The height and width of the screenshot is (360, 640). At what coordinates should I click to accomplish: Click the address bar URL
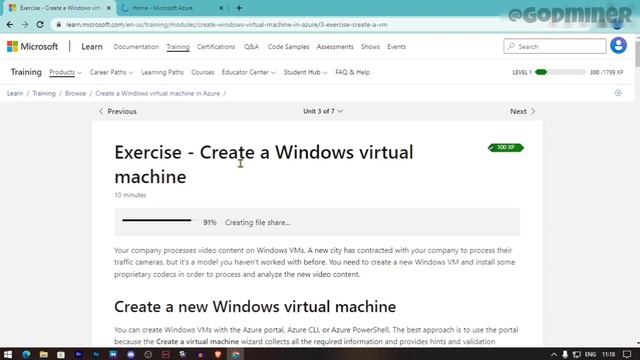227,24
